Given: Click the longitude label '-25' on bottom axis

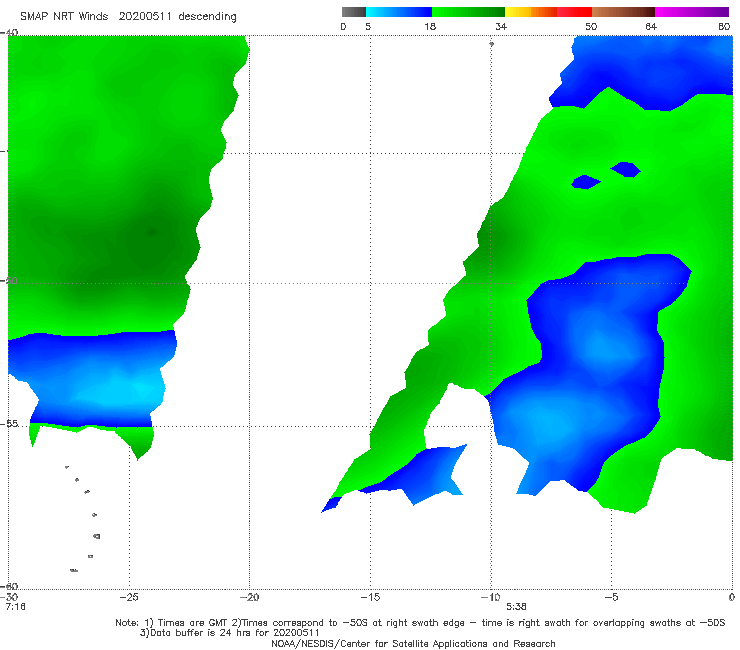Looking at the screenshot, I should click(129, 597).
